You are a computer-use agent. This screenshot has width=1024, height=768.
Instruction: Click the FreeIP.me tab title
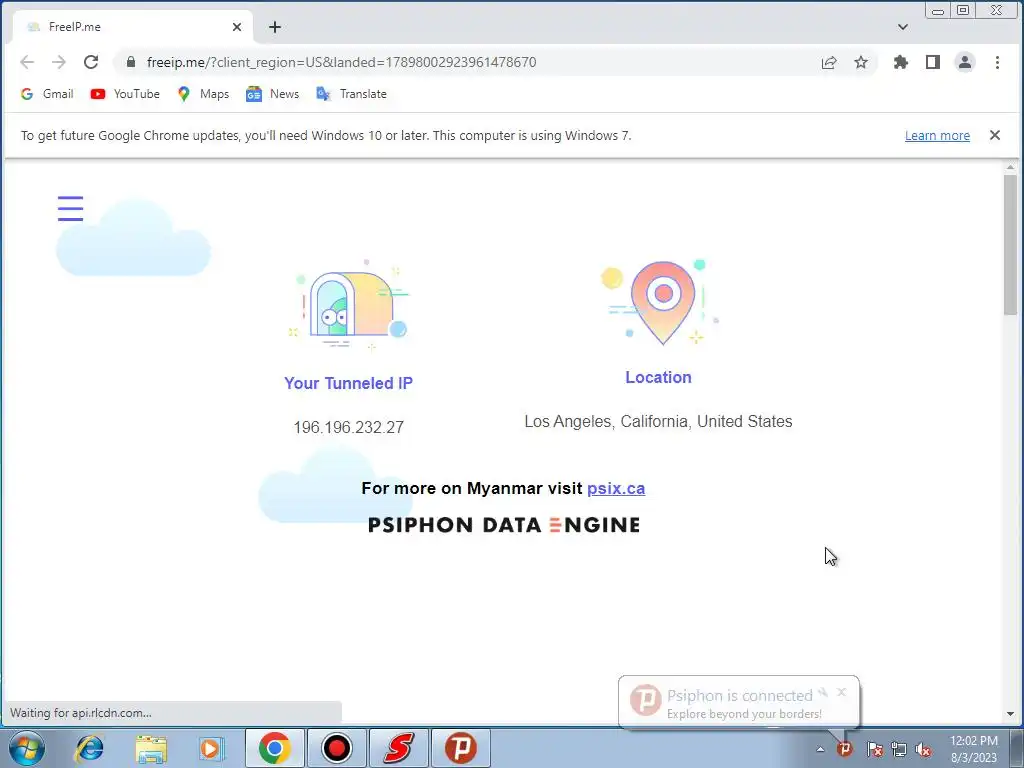74,27
